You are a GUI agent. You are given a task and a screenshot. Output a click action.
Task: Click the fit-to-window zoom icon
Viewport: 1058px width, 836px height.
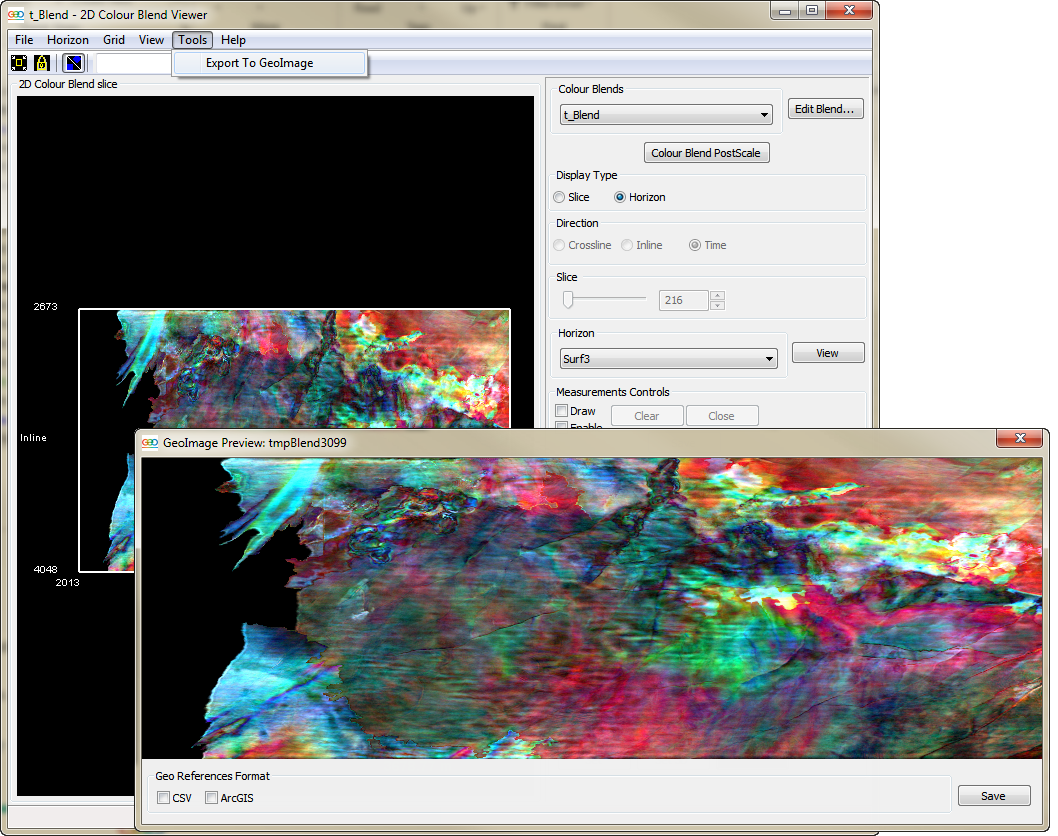pos(19,63)
